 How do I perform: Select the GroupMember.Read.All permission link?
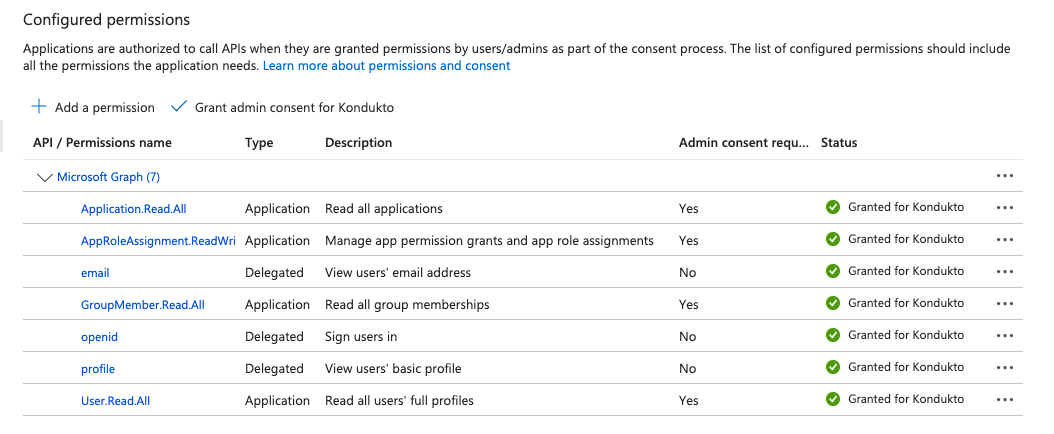coord(142,305)
